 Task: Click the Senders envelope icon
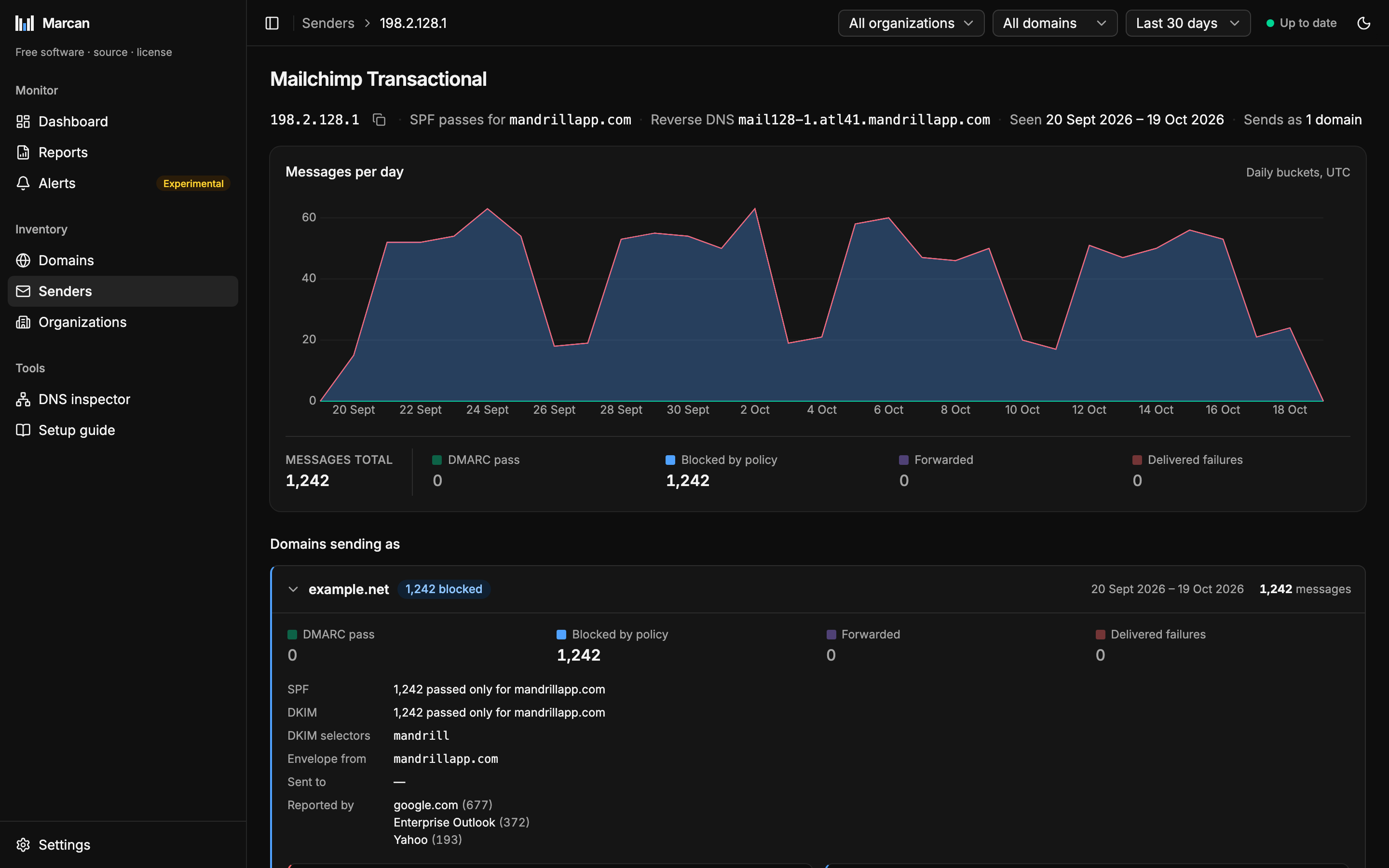23,291
